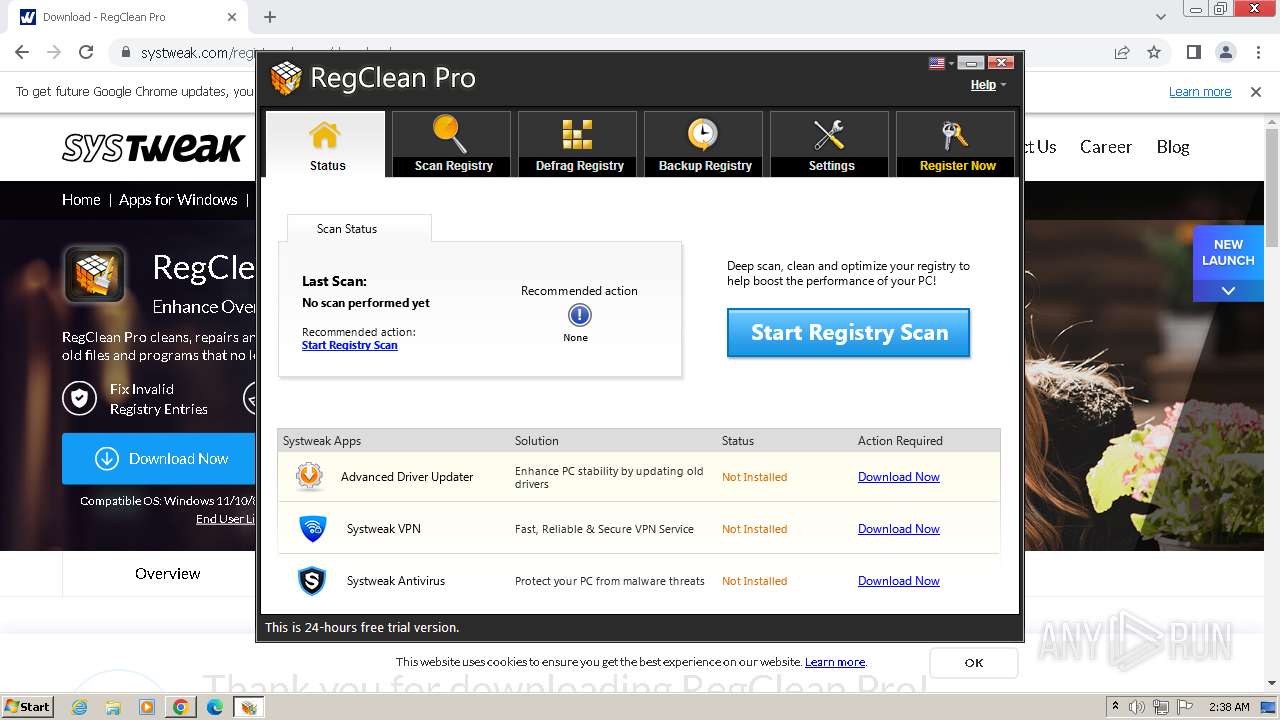Open Learn more about Chrome updates
Screen dimensions: 1280x720
click(1200, 92)
